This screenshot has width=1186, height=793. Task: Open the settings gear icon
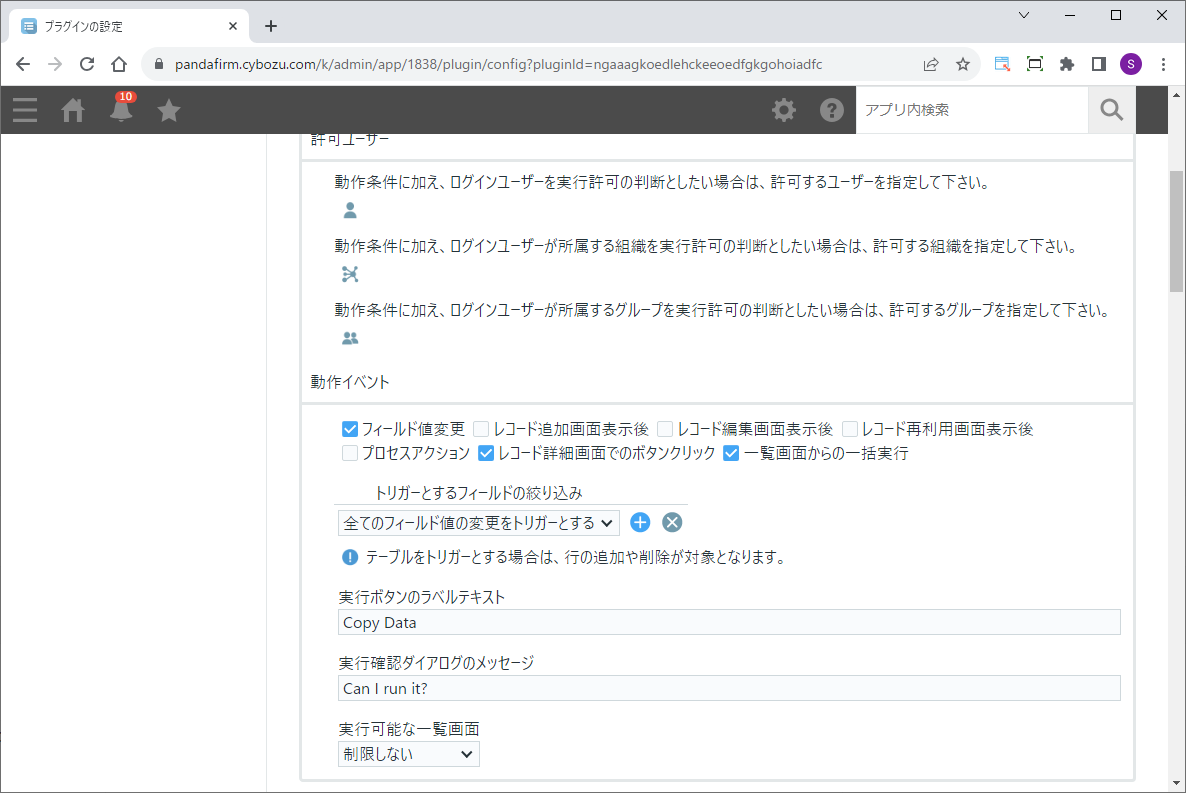pos(784,110)
